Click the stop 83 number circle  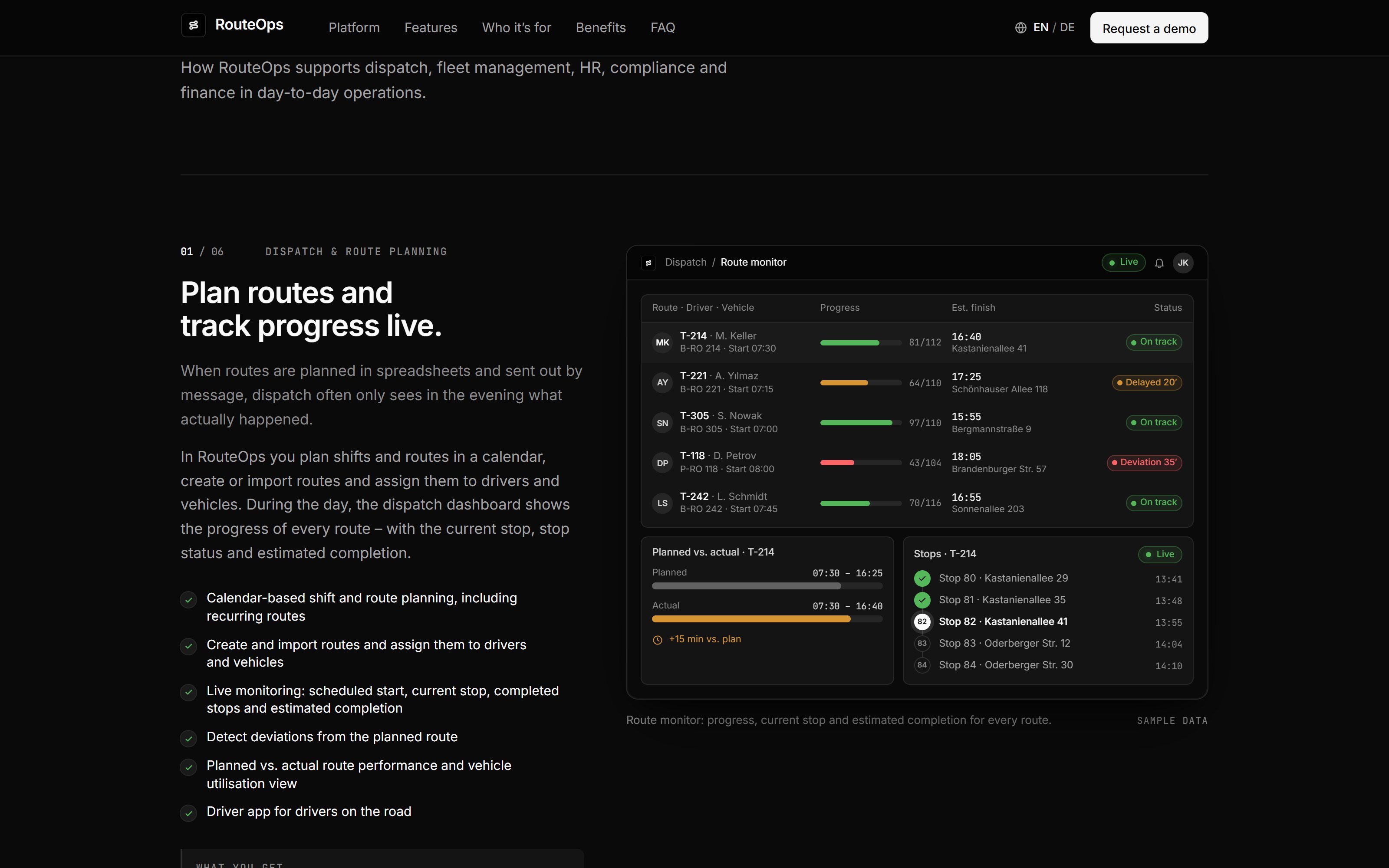point(922,644)
